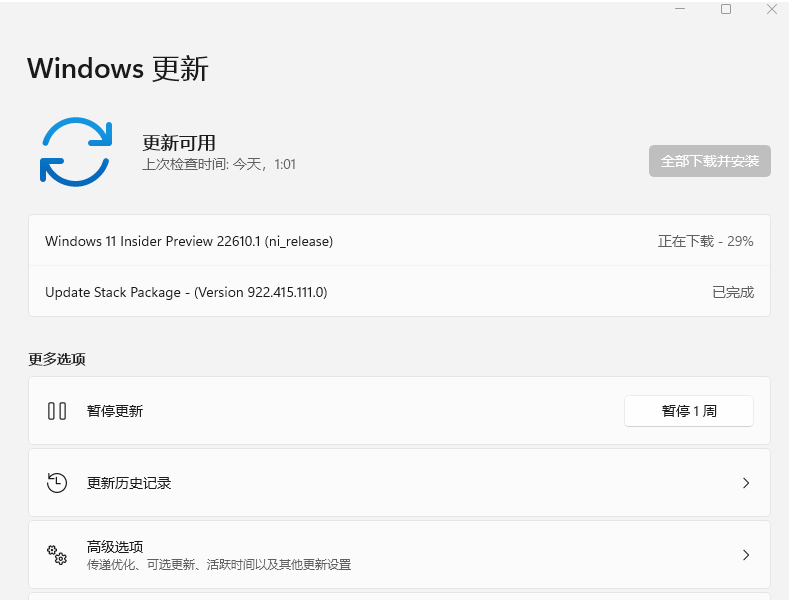Screen dimensions: 798x600
Task: Click the 暂停更新 label
Action: tap(115, 411)
